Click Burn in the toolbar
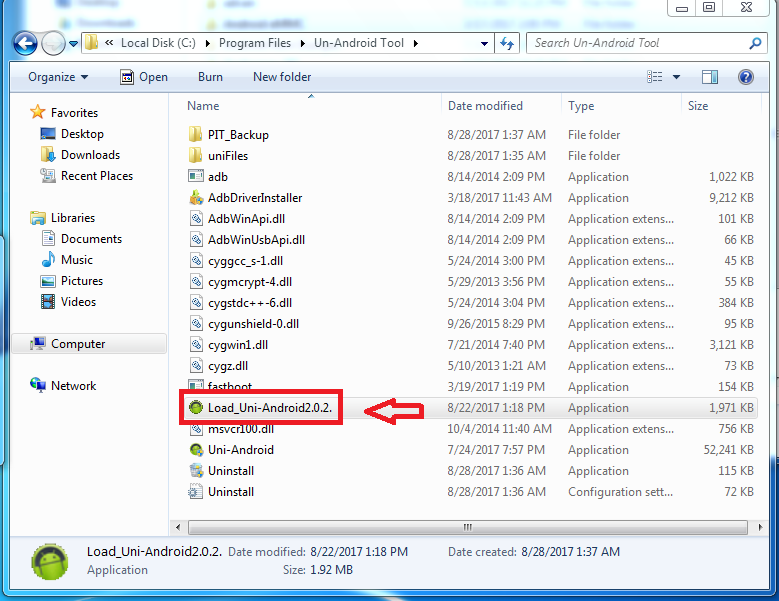The height and width of the screenshot is (601, 779). click(x=210, y=77)
